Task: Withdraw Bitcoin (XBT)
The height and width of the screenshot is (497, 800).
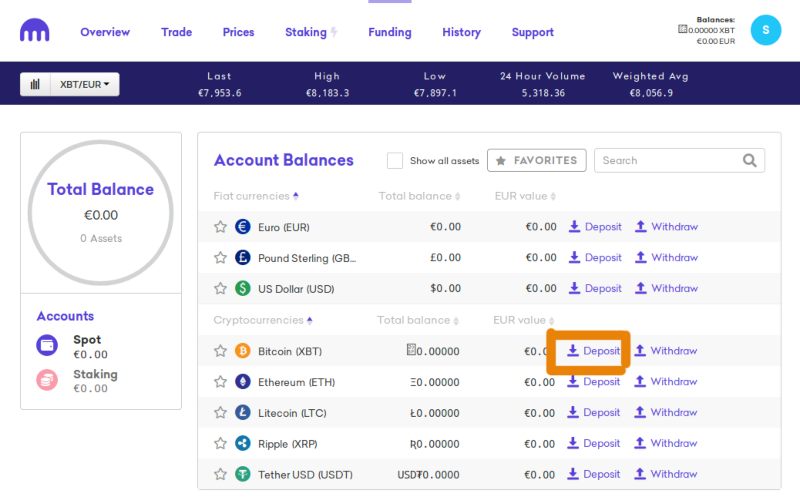Action: [665, 351]
